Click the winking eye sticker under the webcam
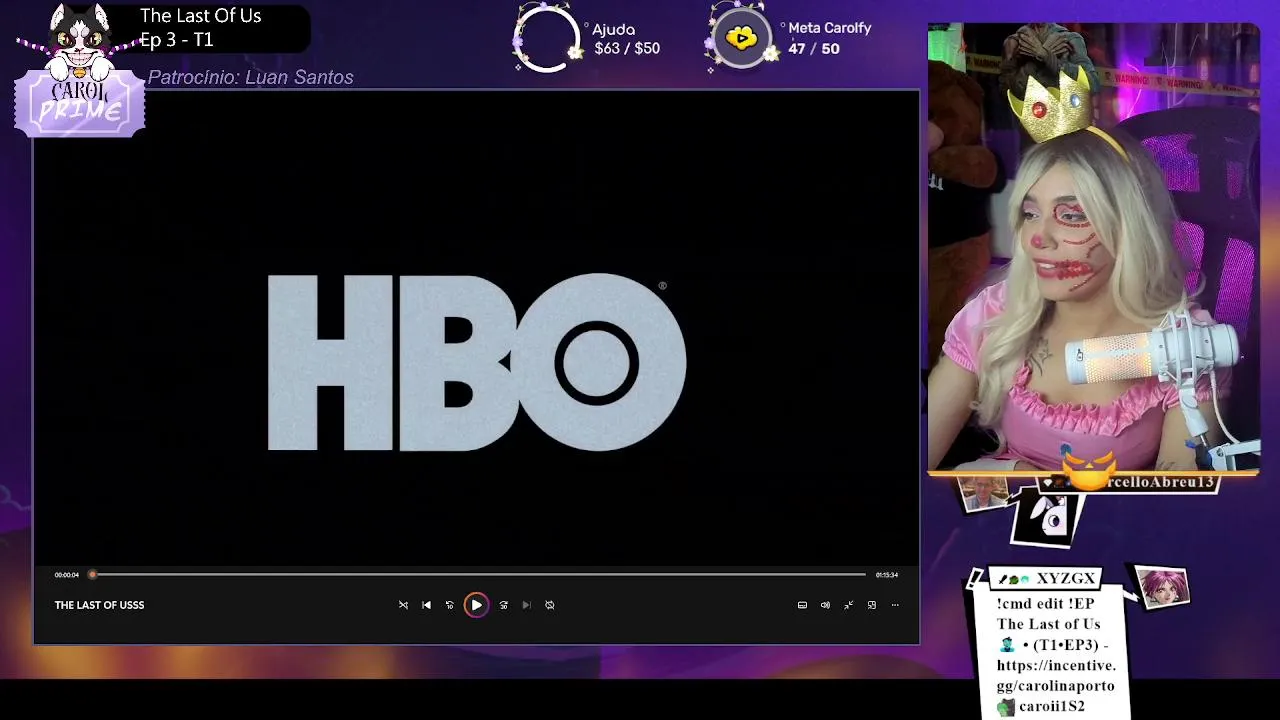This screenshot has width=1280, height=720. (1047, 518)
